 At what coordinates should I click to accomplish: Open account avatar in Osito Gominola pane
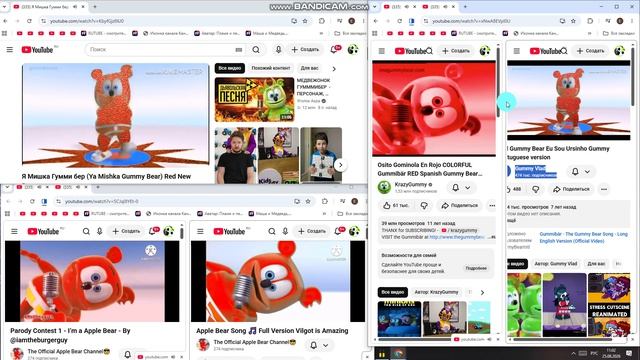click(x=484, y=51)
